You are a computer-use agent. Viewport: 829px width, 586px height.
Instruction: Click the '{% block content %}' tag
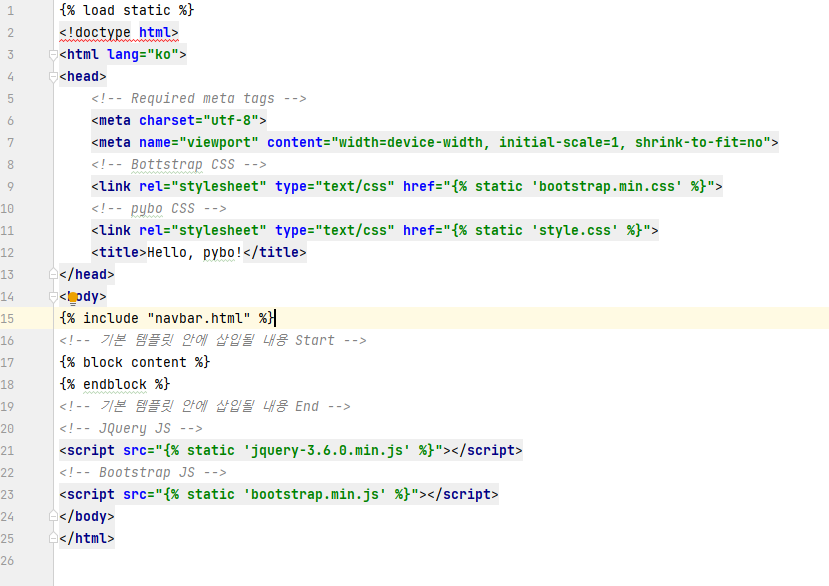pyautogui.click(x=135, y=363)
